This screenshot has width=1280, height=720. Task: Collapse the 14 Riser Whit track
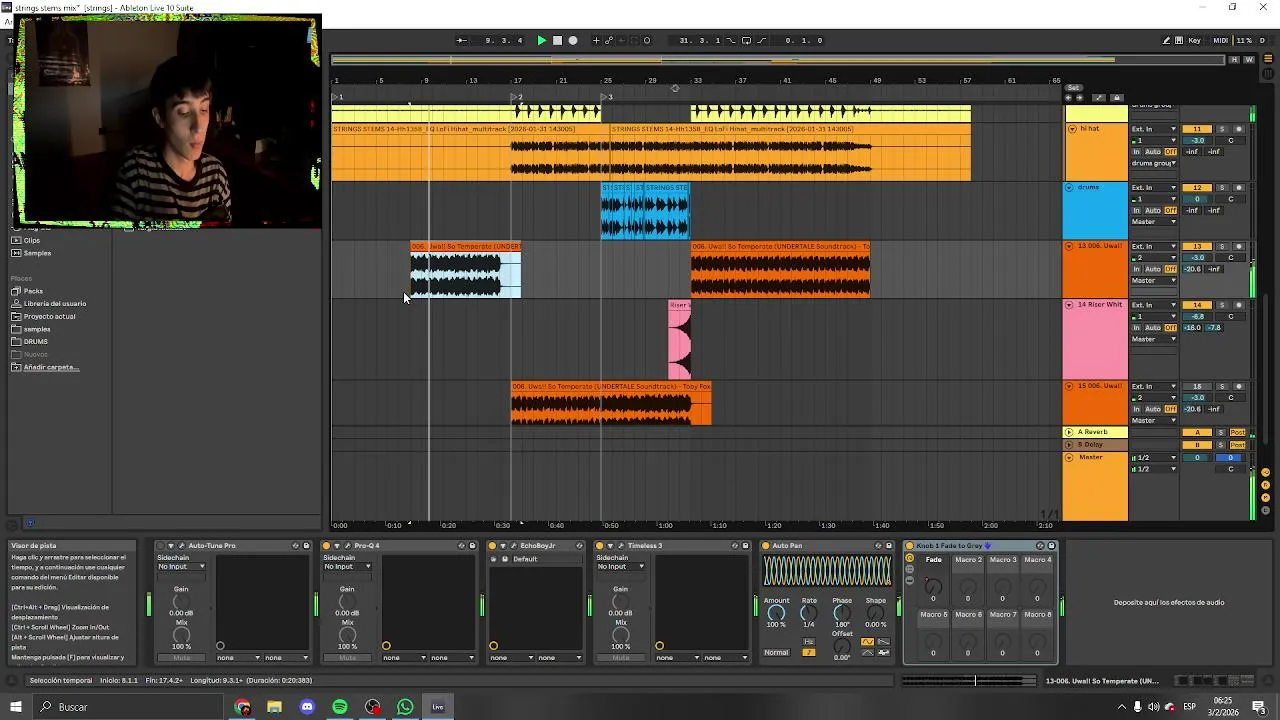[1069, 305]
